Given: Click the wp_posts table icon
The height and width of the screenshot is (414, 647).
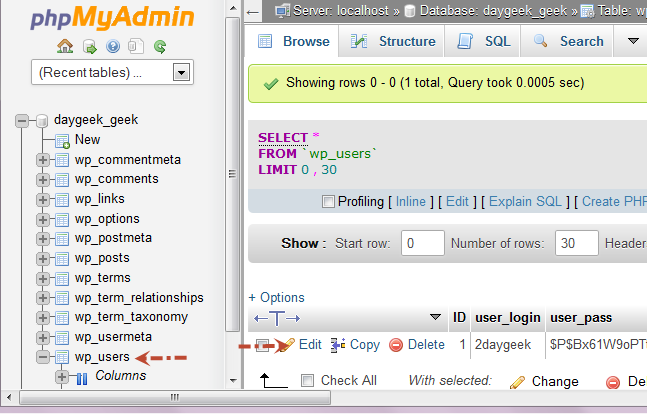Looking at the screenshot, I should [x=62, y=259].
